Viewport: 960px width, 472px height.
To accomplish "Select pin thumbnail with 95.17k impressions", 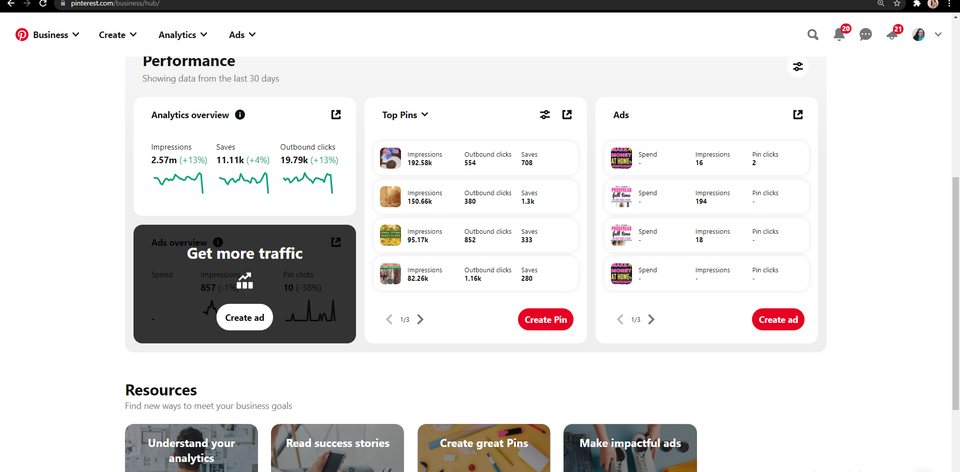I will [x=390, y=235].
